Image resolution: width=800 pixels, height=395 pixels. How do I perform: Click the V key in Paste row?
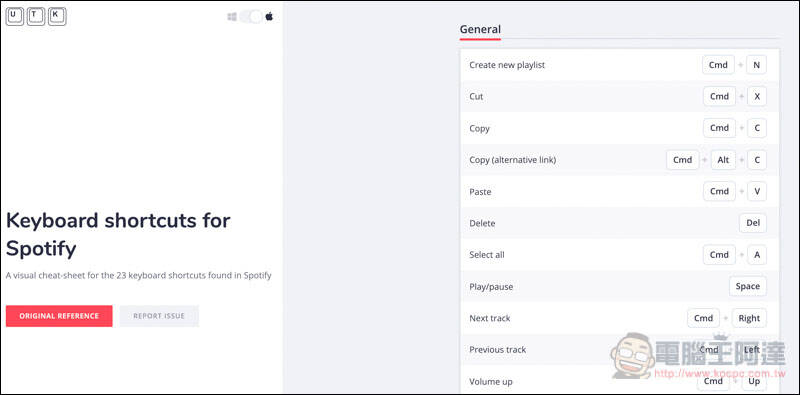(757, 191)
